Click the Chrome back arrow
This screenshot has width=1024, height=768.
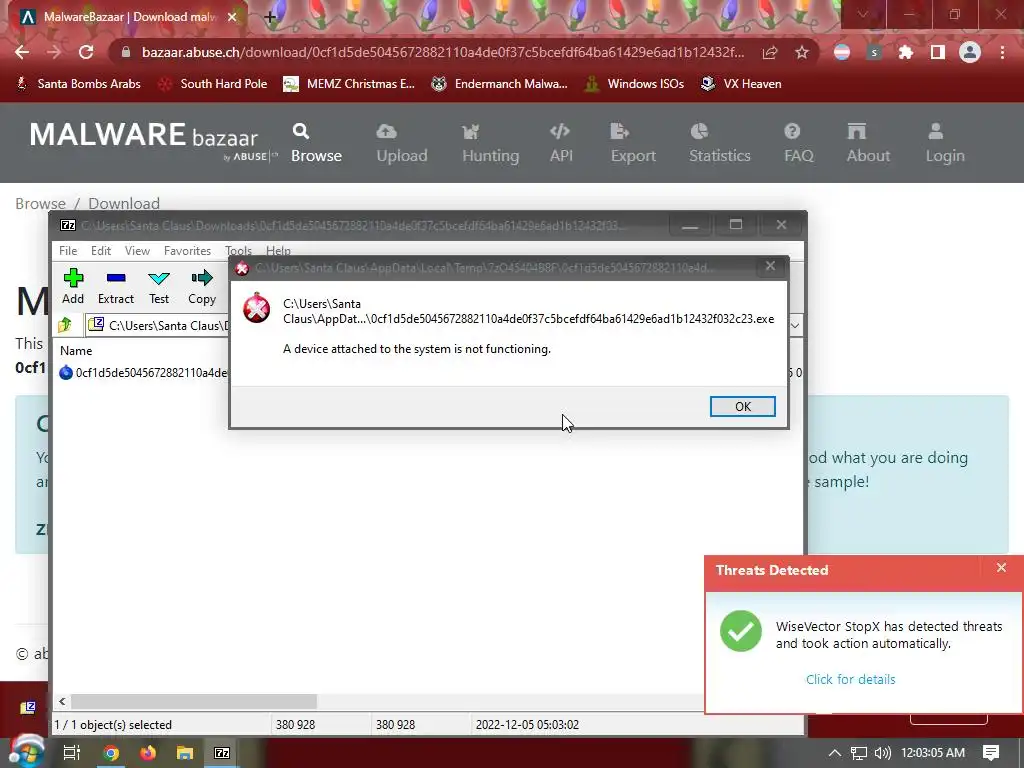22,52
